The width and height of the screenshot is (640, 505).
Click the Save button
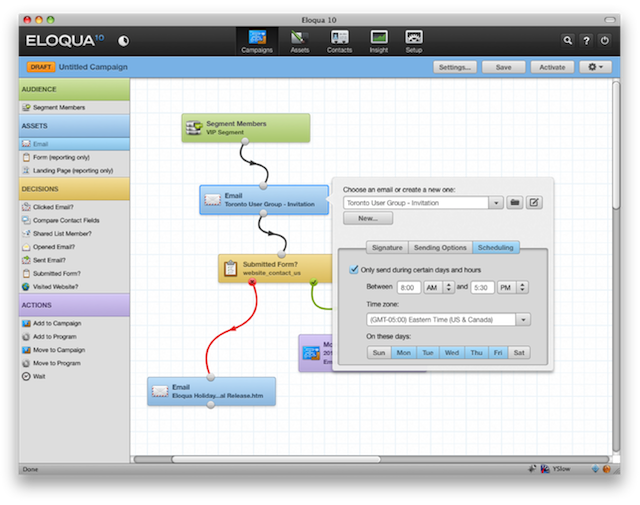click(503, 67)
